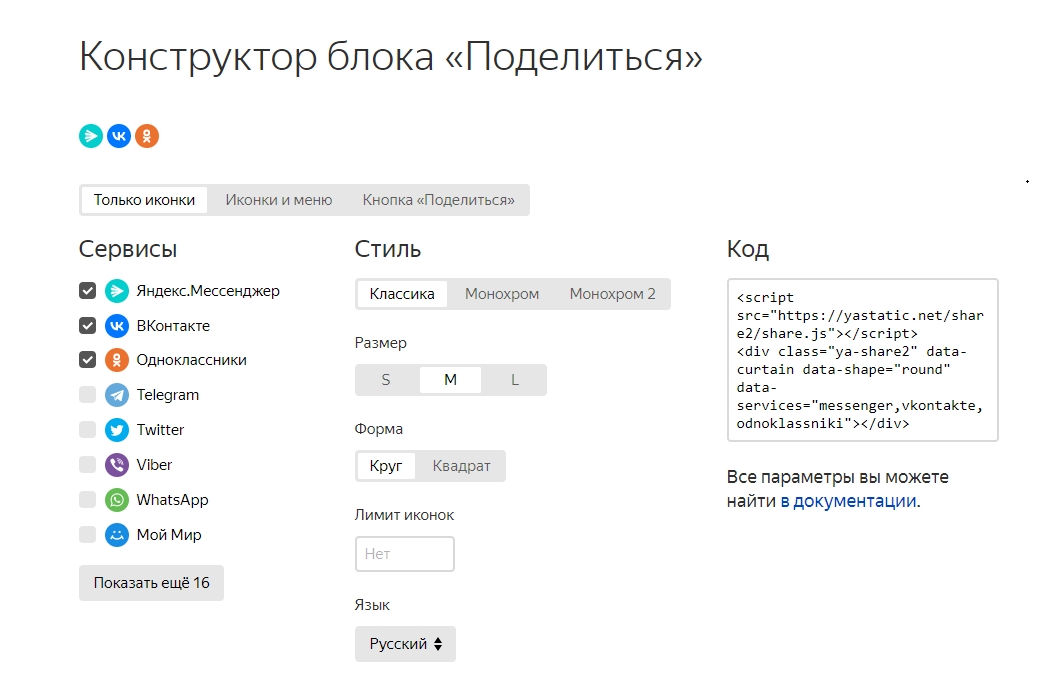
Task: Tick the WhatsApp checkbox
Action: [x=87, y=500]
